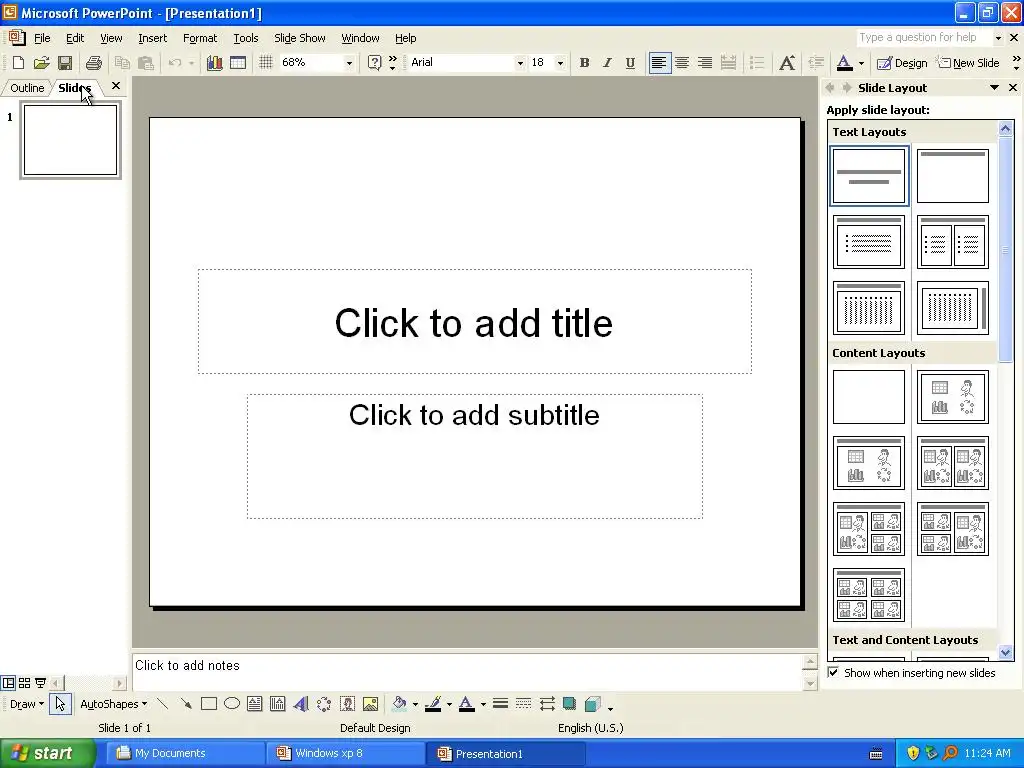Print the presentation using the printer icon
Image resolution: width=1024 pixels, height=768 pixels.
click(x=94, y=63)
